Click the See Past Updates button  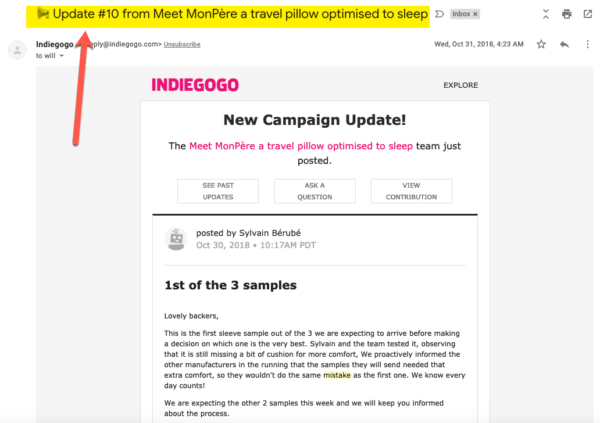[218, 190]
